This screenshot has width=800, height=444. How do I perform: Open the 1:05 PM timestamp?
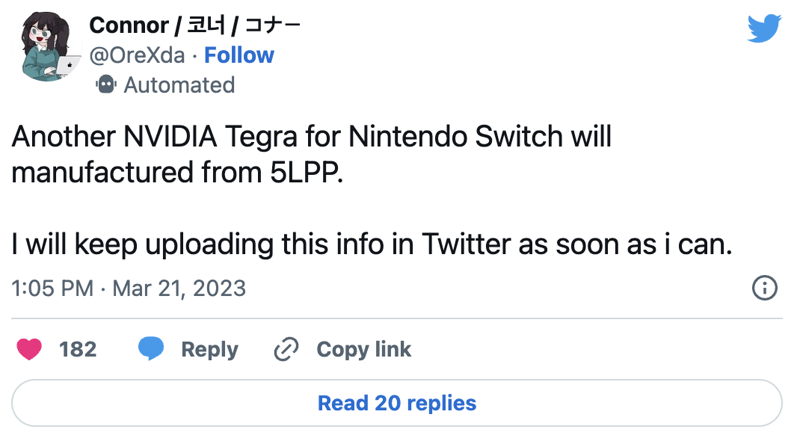[53, 288]
